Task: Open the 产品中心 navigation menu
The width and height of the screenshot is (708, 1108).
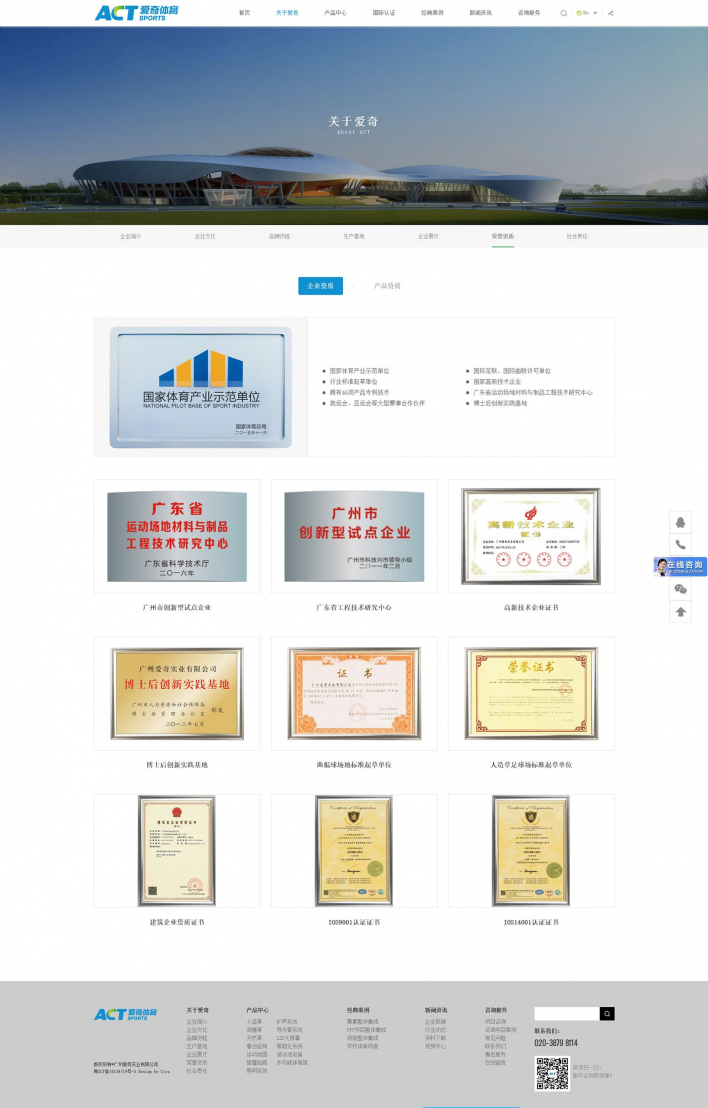Action: 335,13
